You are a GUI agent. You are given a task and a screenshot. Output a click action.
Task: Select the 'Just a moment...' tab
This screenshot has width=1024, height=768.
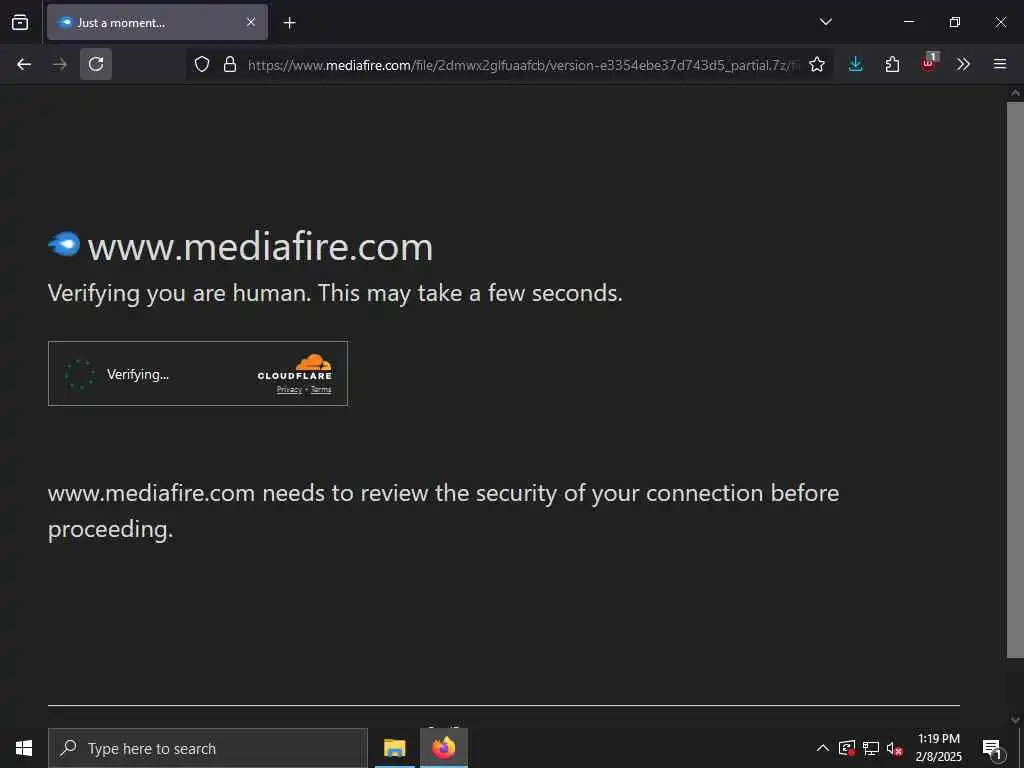(157, 22)
